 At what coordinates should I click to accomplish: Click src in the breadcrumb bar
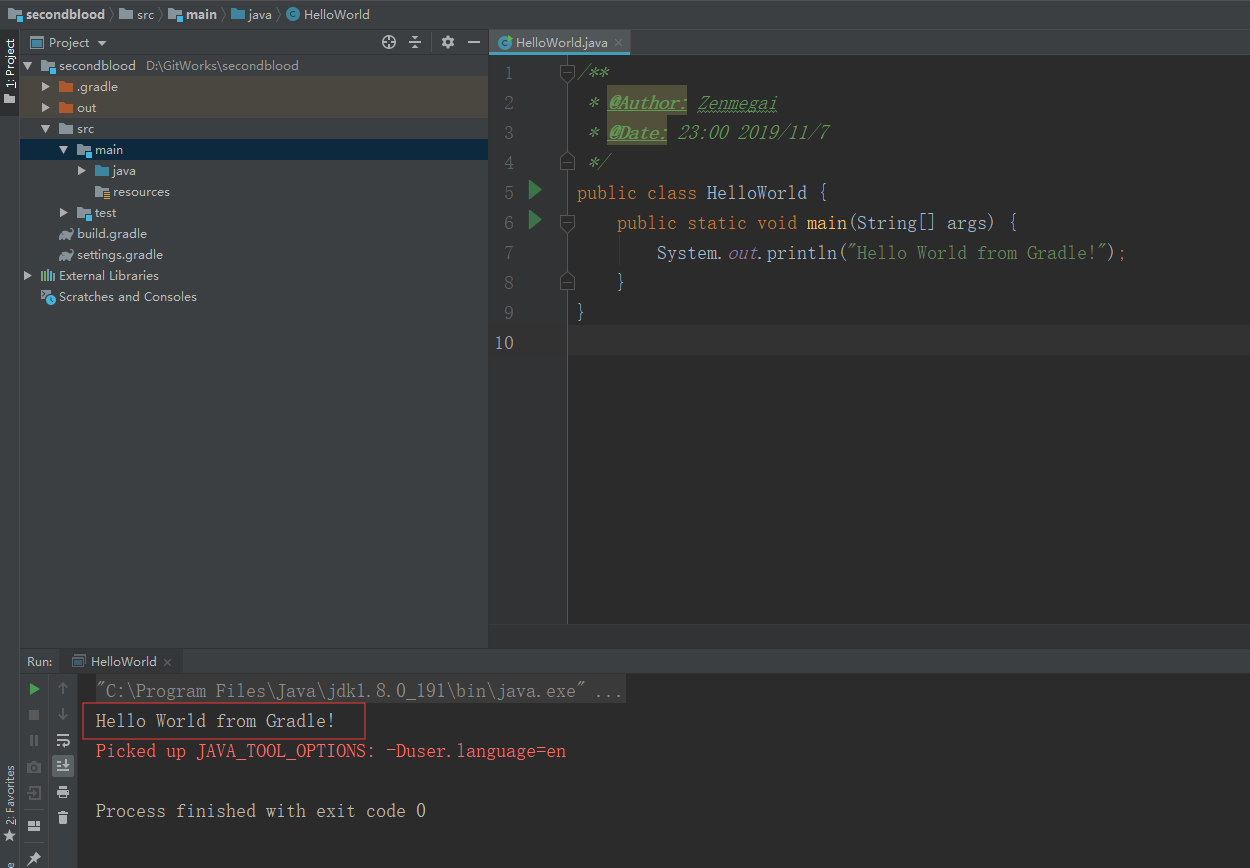[138, 15]
